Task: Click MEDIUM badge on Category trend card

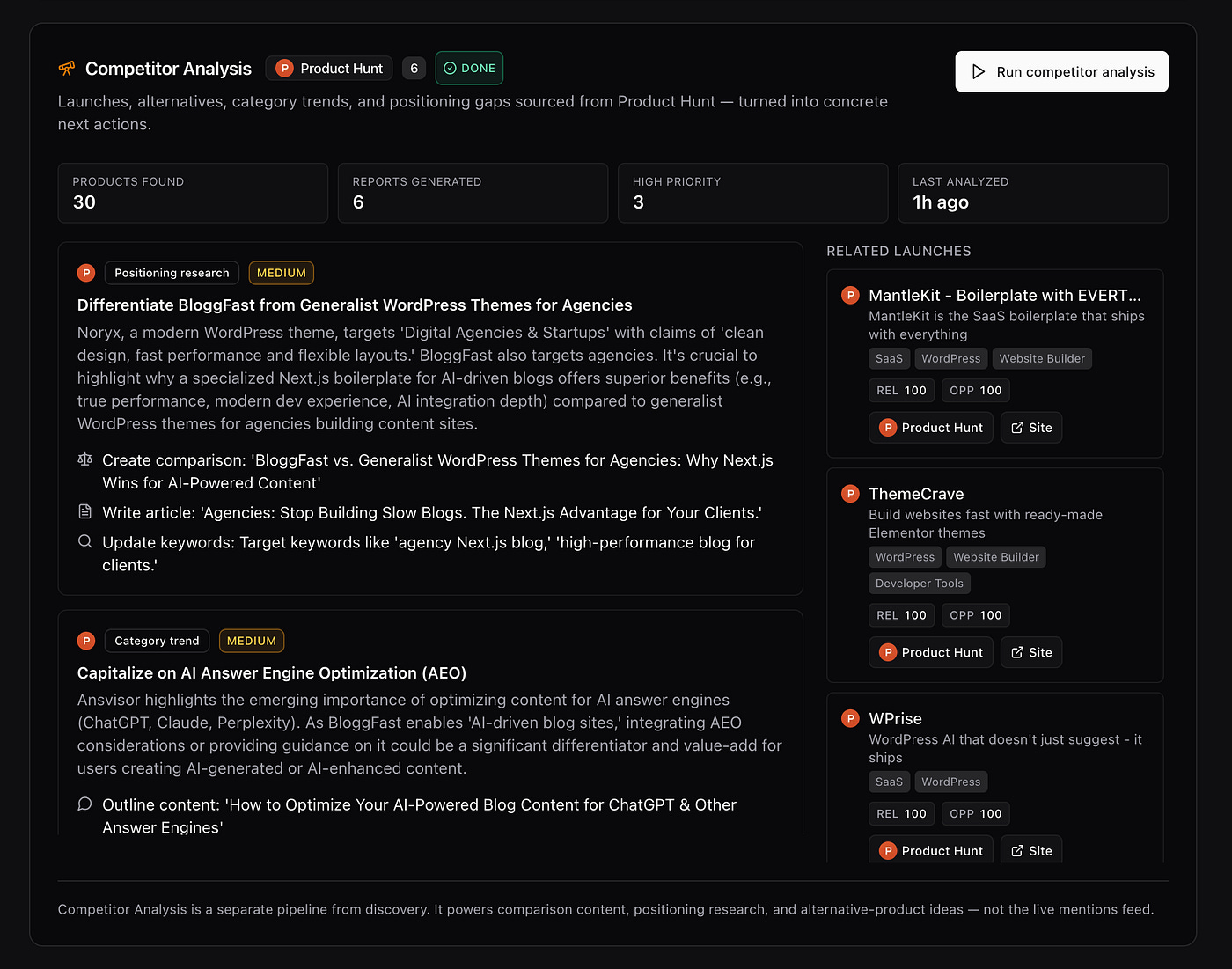Action: click(x=252, y=641)
